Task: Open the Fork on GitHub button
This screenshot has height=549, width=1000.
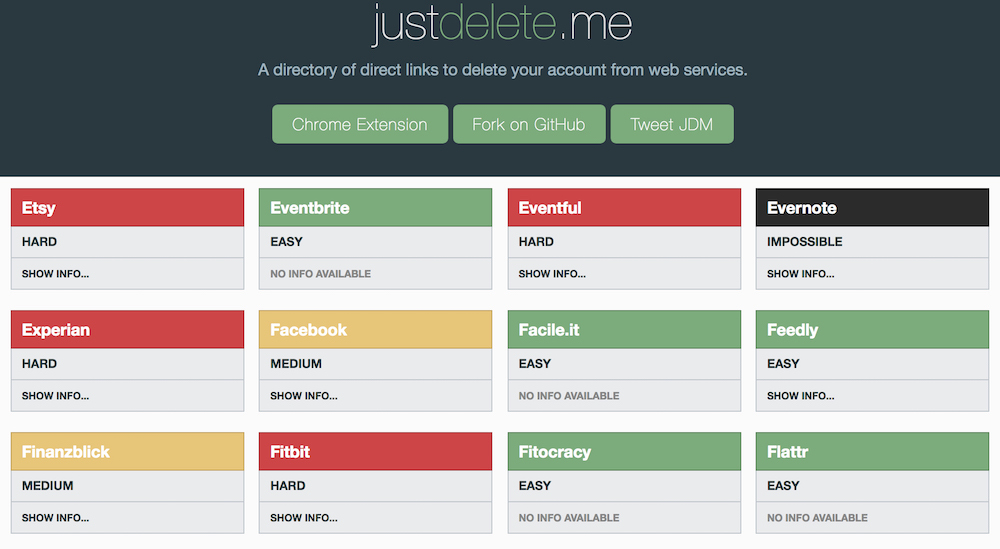Action: pos(528,124)
